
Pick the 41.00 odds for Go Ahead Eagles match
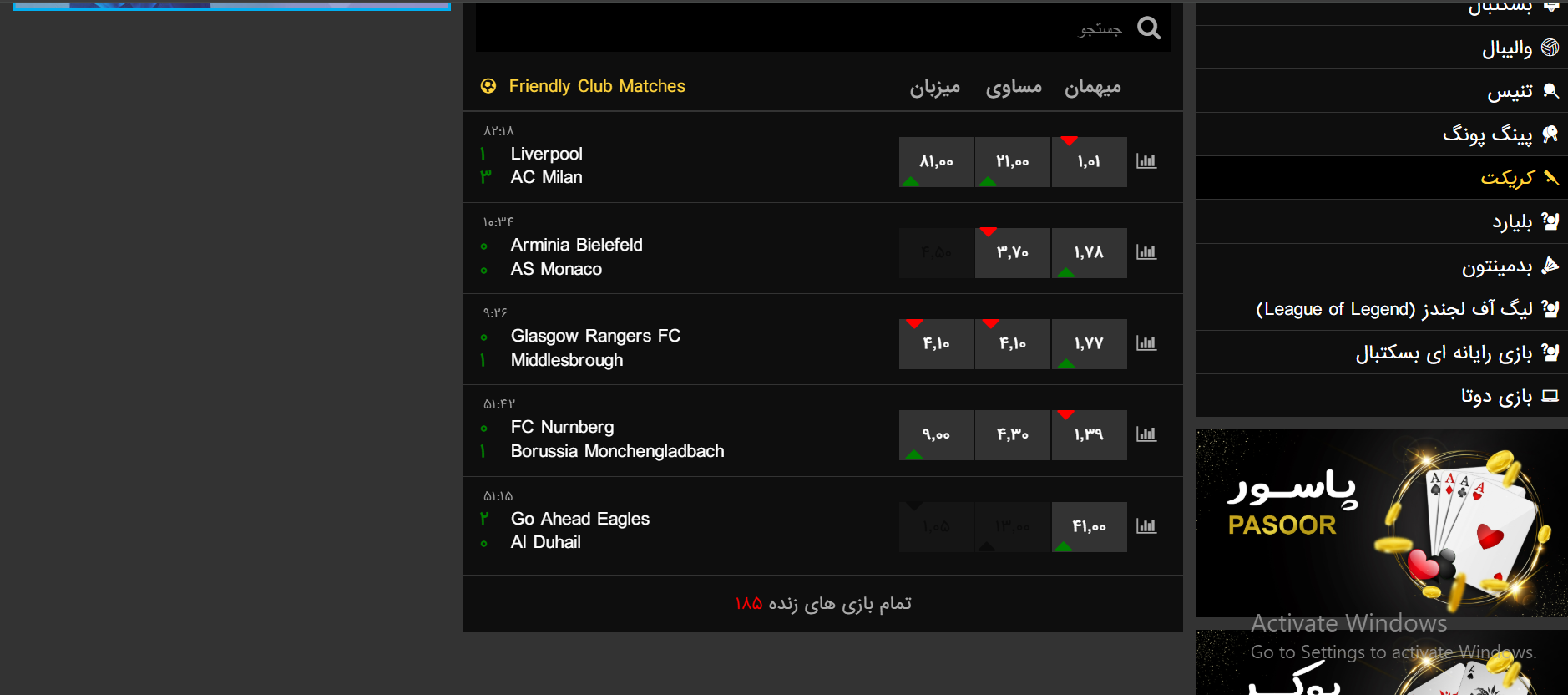coord(1089,527)
